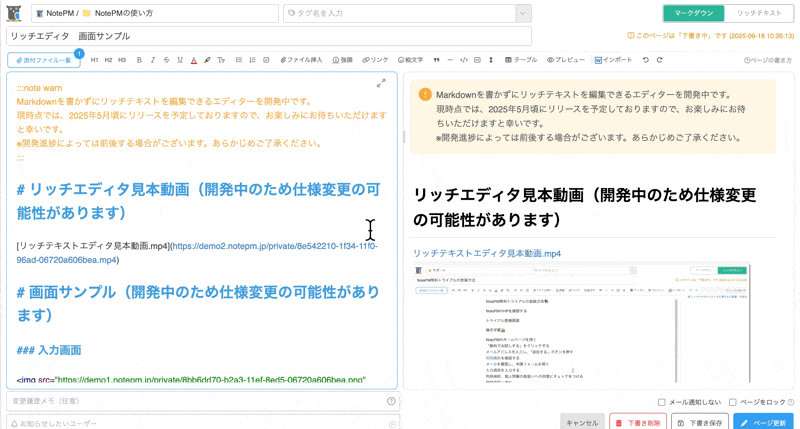Insert a リンク link
Viewport: 800px width, 429px height.
coord(375,60)
